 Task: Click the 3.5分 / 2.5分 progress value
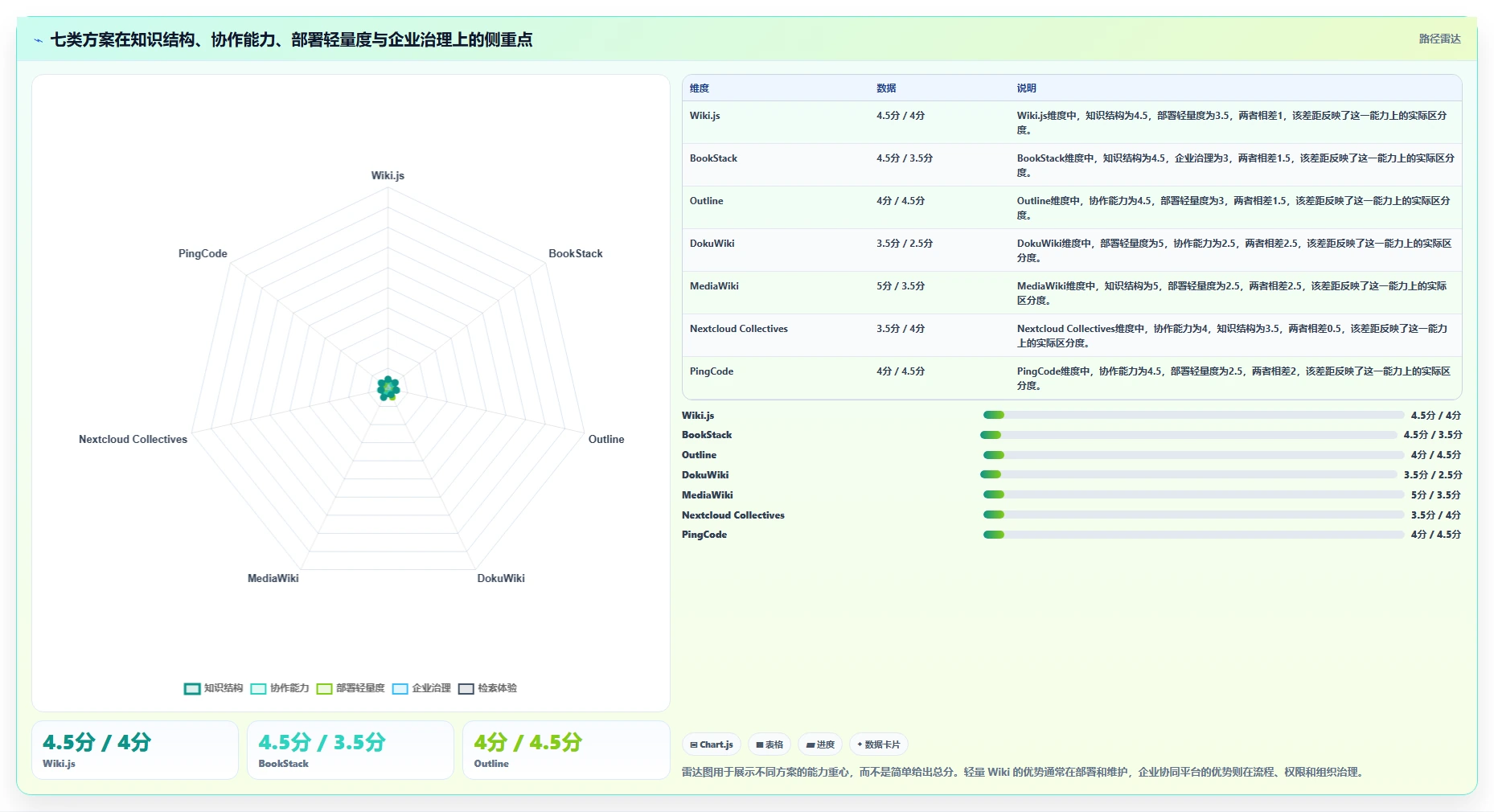(x=1433, y=475)
